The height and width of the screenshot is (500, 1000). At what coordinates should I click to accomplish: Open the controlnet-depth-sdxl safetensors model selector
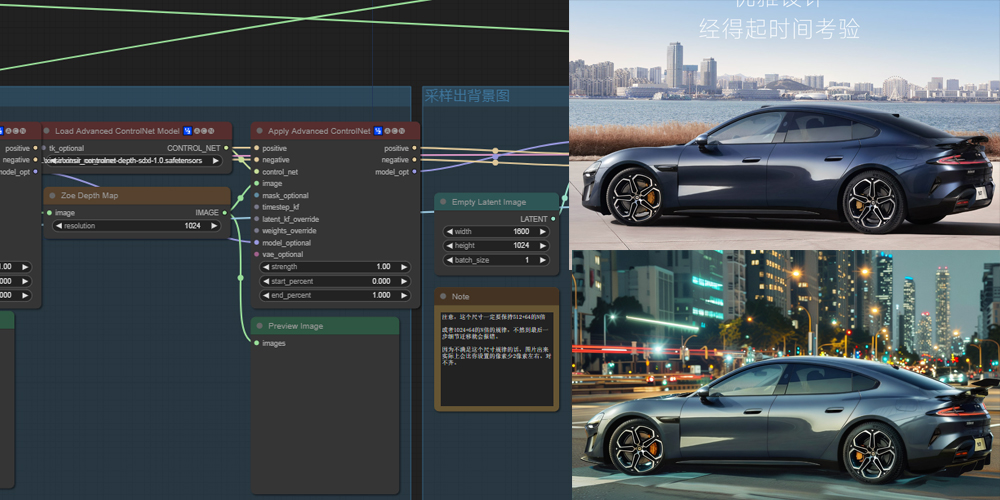135,161
